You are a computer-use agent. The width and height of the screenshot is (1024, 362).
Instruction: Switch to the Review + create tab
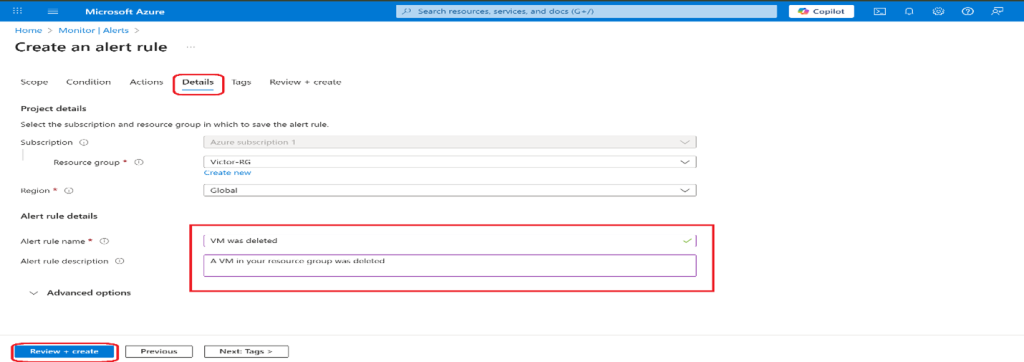pyautogui.click(x=305, y=82)
